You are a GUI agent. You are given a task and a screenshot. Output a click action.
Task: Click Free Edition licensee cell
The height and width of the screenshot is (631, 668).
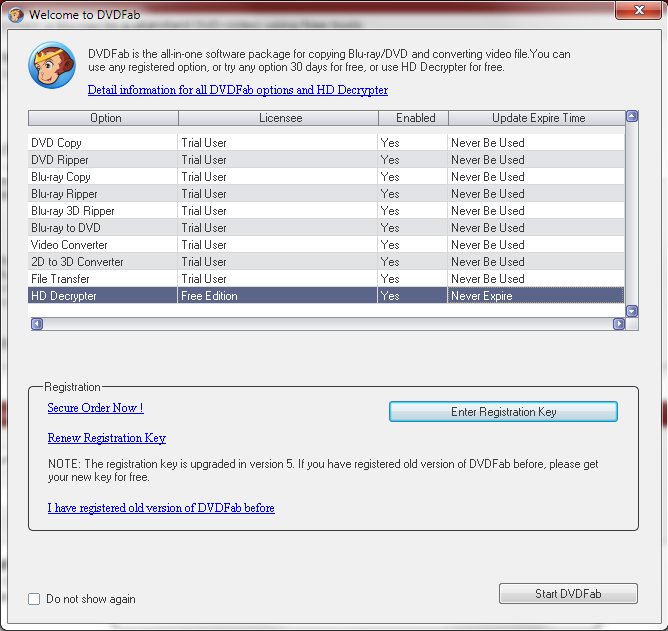pos(277,296)
